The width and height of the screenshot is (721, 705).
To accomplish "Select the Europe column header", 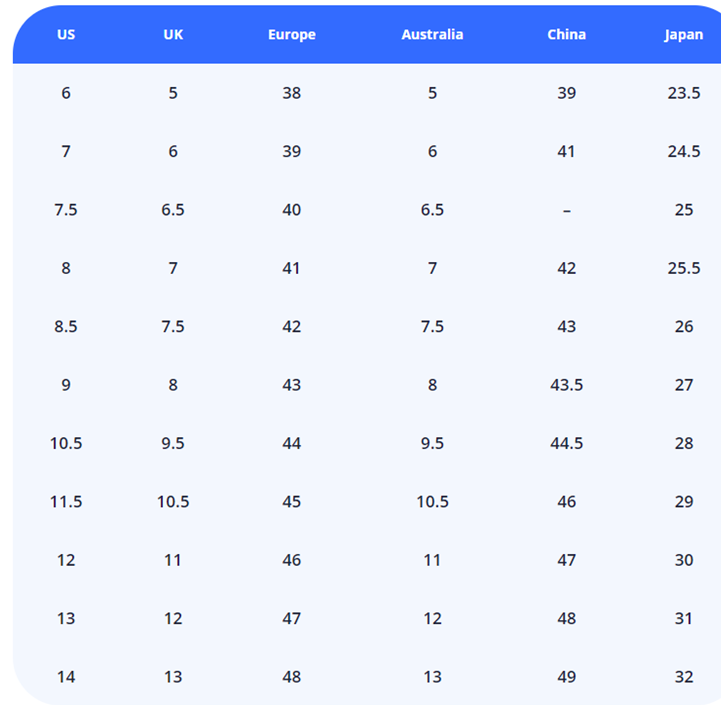I will pyautogui.click(x=291, y=34).
